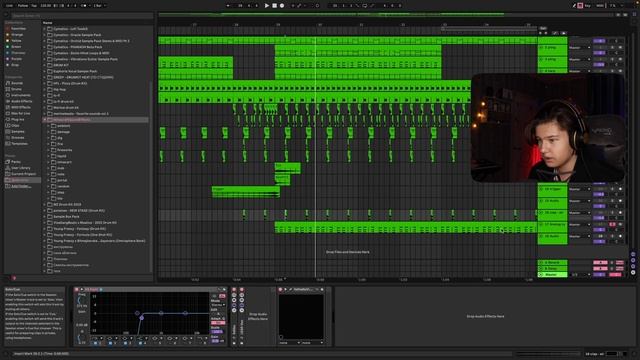Image resolution: width=640 pixels, height=360 pixels.
Task: Click the tempo field showing 130.00
Action: [46, 6]
